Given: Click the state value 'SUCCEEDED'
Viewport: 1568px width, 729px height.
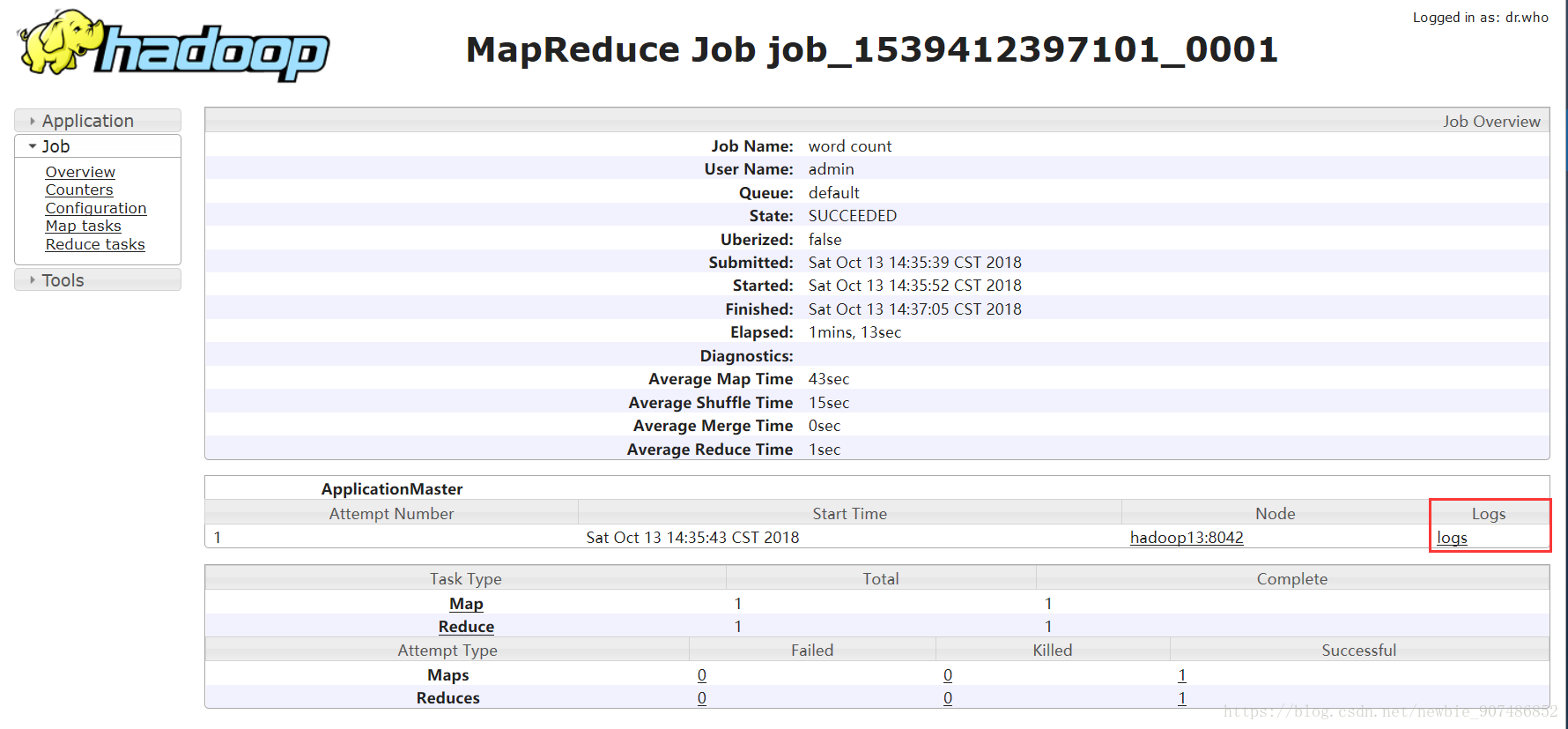Looking at the screenshot, I should pos(853,216).
